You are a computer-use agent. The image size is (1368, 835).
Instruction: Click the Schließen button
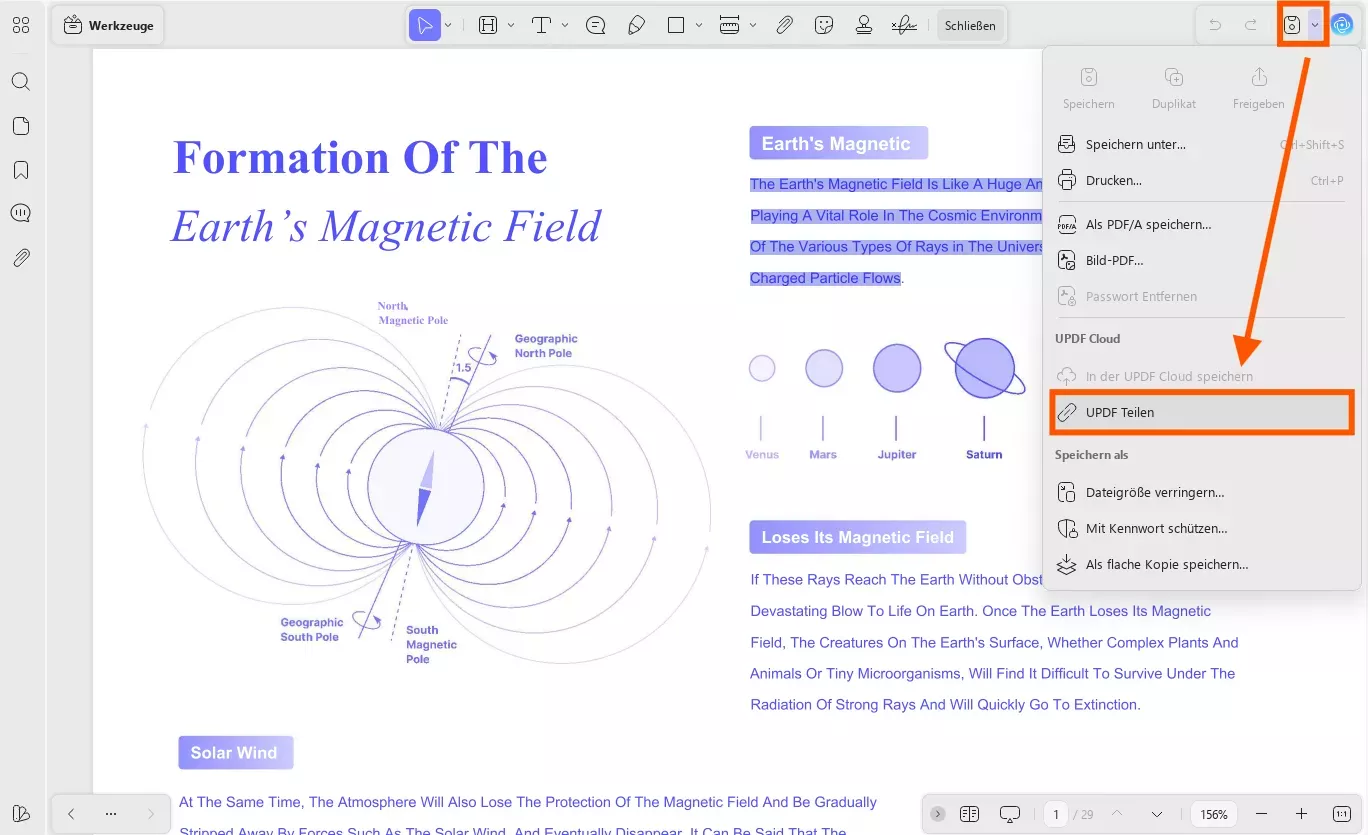point(970,26)
